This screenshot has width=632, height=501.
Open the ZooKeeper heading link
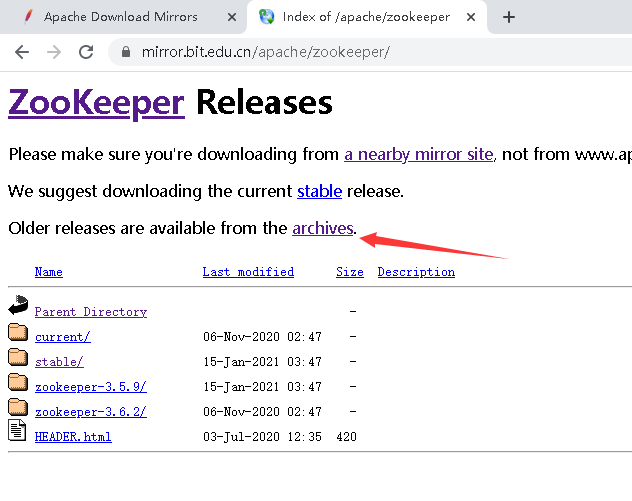click(x=96, y=103)
